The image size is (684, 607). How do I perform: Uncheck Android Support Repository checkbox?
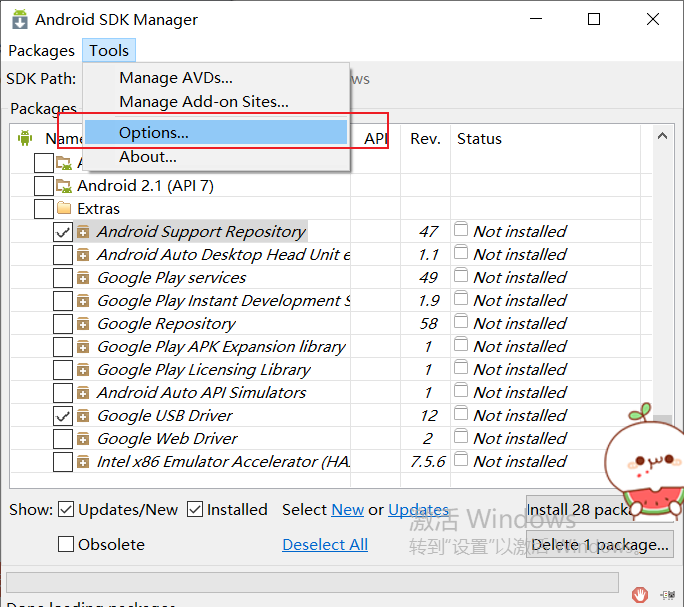click(x=63, y=232)
